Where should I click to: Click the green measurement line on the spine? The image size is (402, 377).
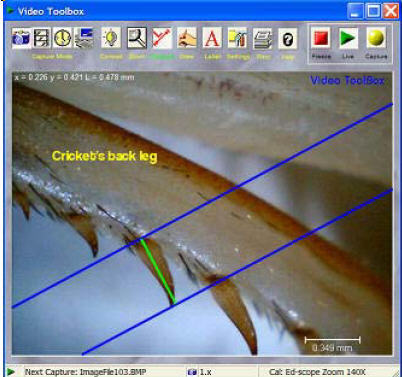click(x=158, y=271)
